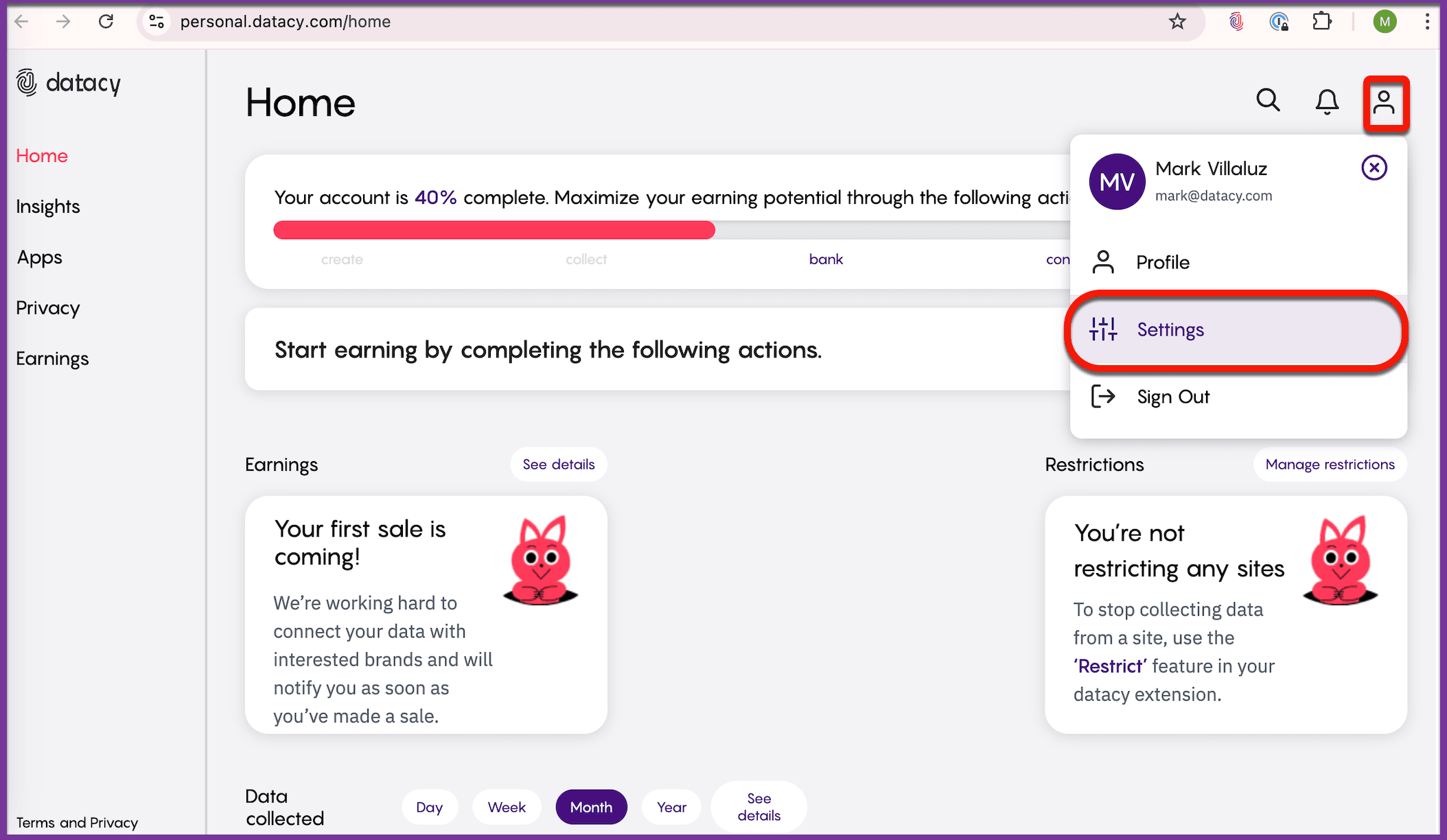Reload the page
The image size is (1447, 840).
[106, 22]
